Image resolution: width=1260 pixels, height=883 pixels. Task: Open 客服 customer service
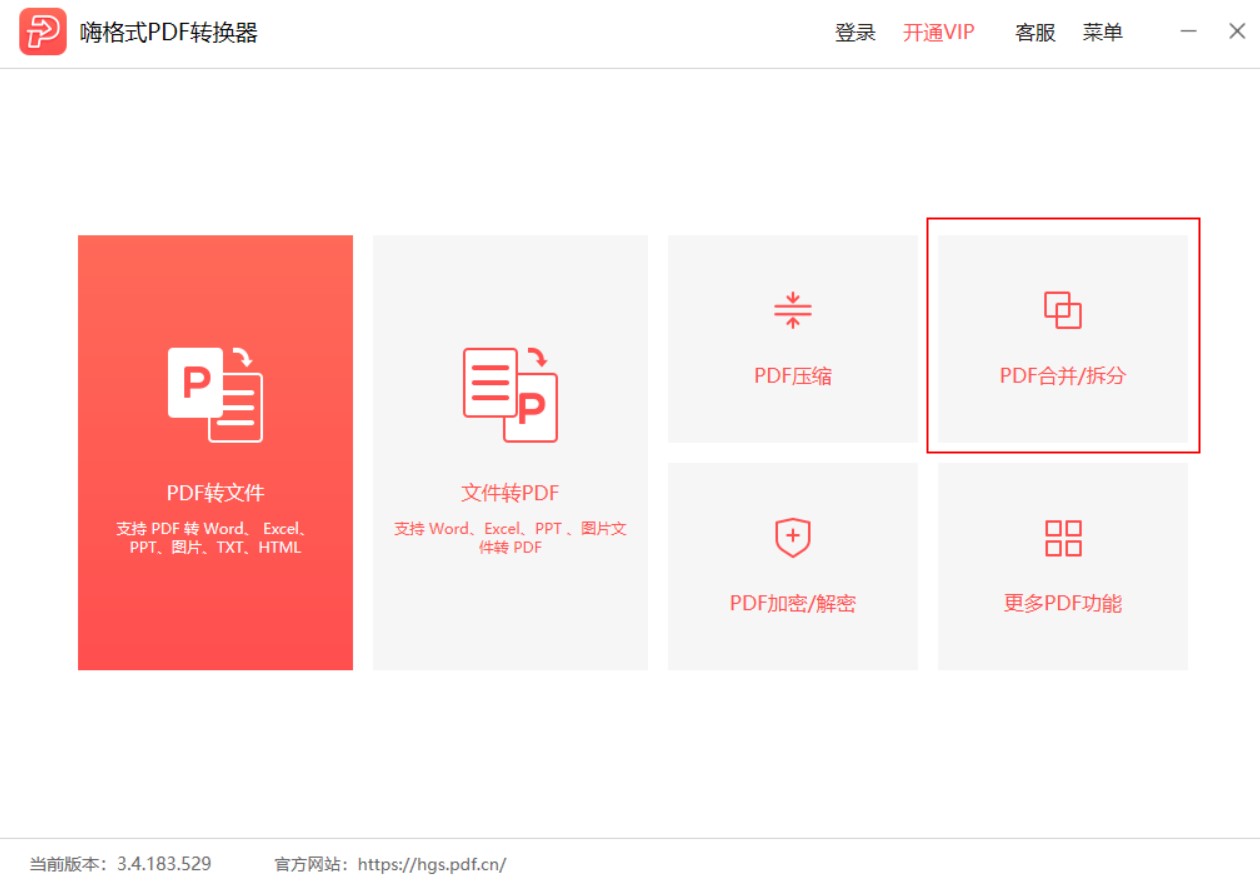[1035, 32]
